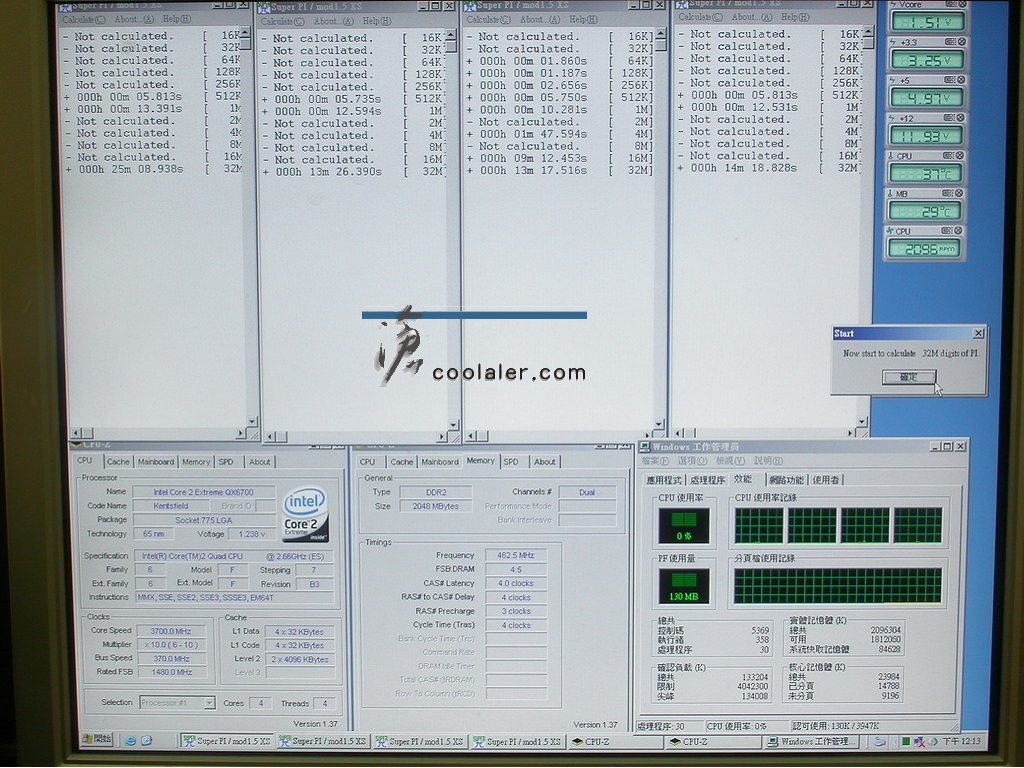
Task: Click the CAS# Latency value 4.0 clocks
Action: click(x=516, y=583)
